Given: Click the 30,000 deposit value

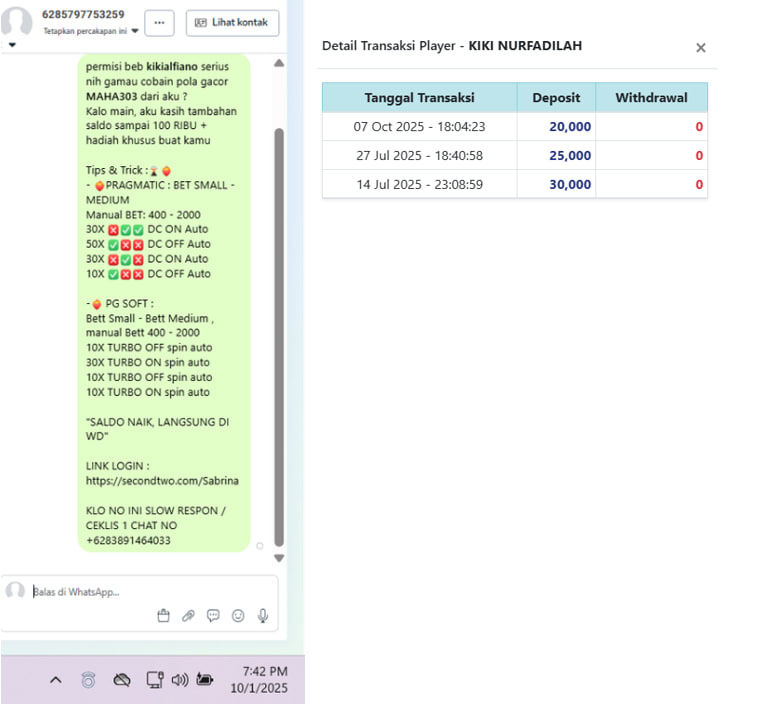Looking at the screenshot, I should pyautogui.click(x=570, y=185).
